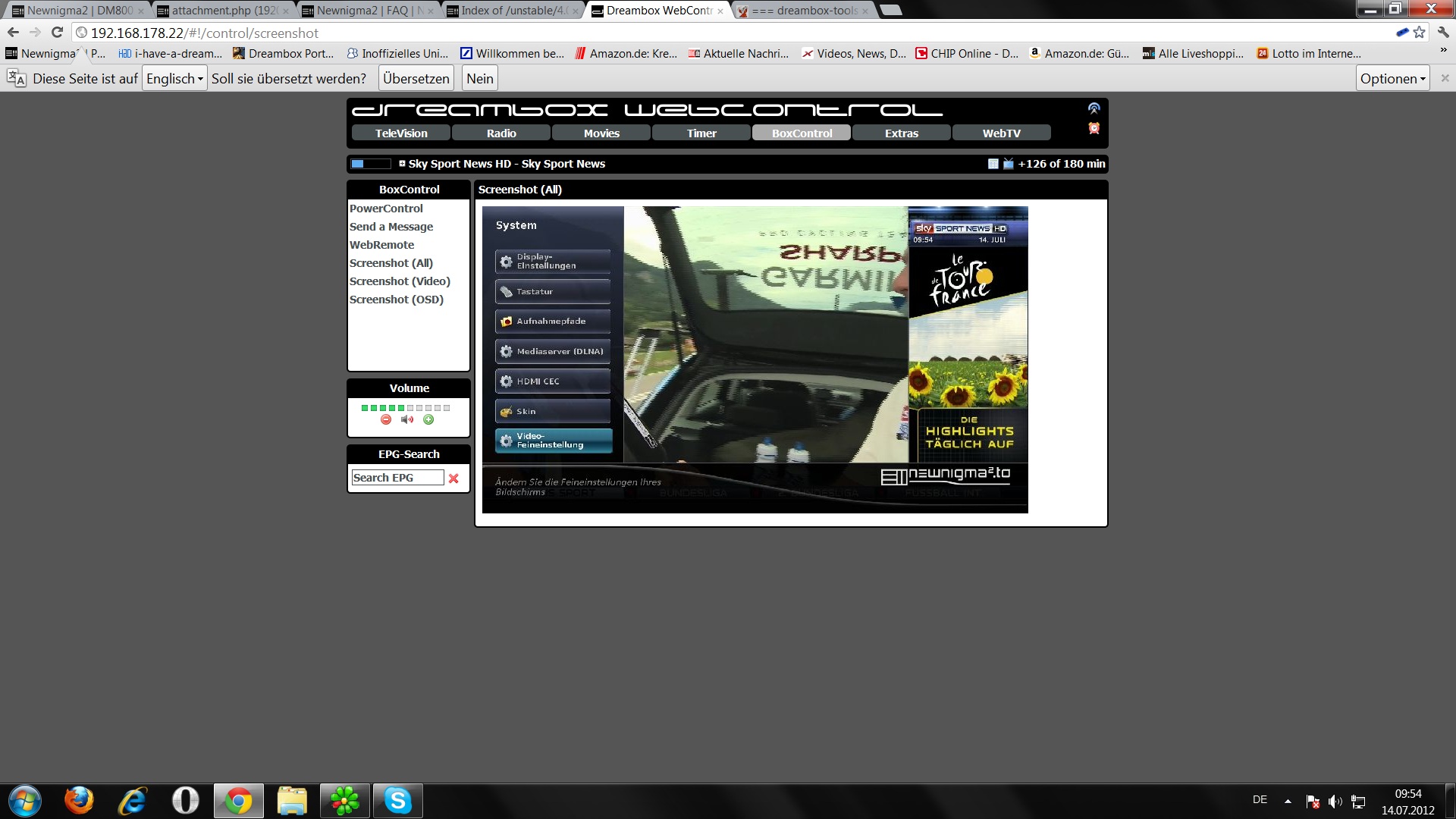
Task: Switch to TeleVision tab
Action: click(x=401, y=133)
